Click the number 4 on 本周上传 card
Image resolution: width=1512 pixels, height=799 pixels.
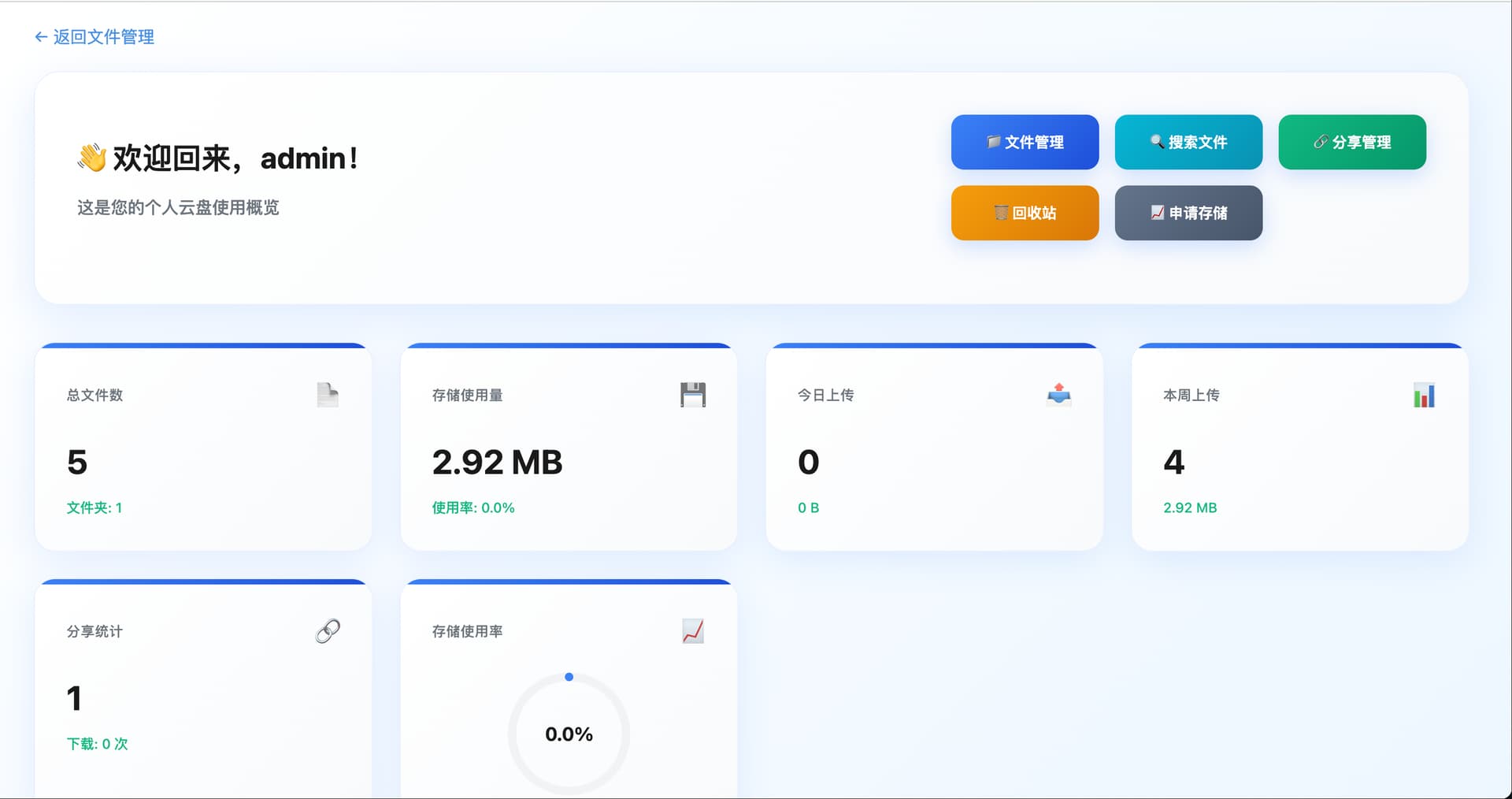[1173, 462]
